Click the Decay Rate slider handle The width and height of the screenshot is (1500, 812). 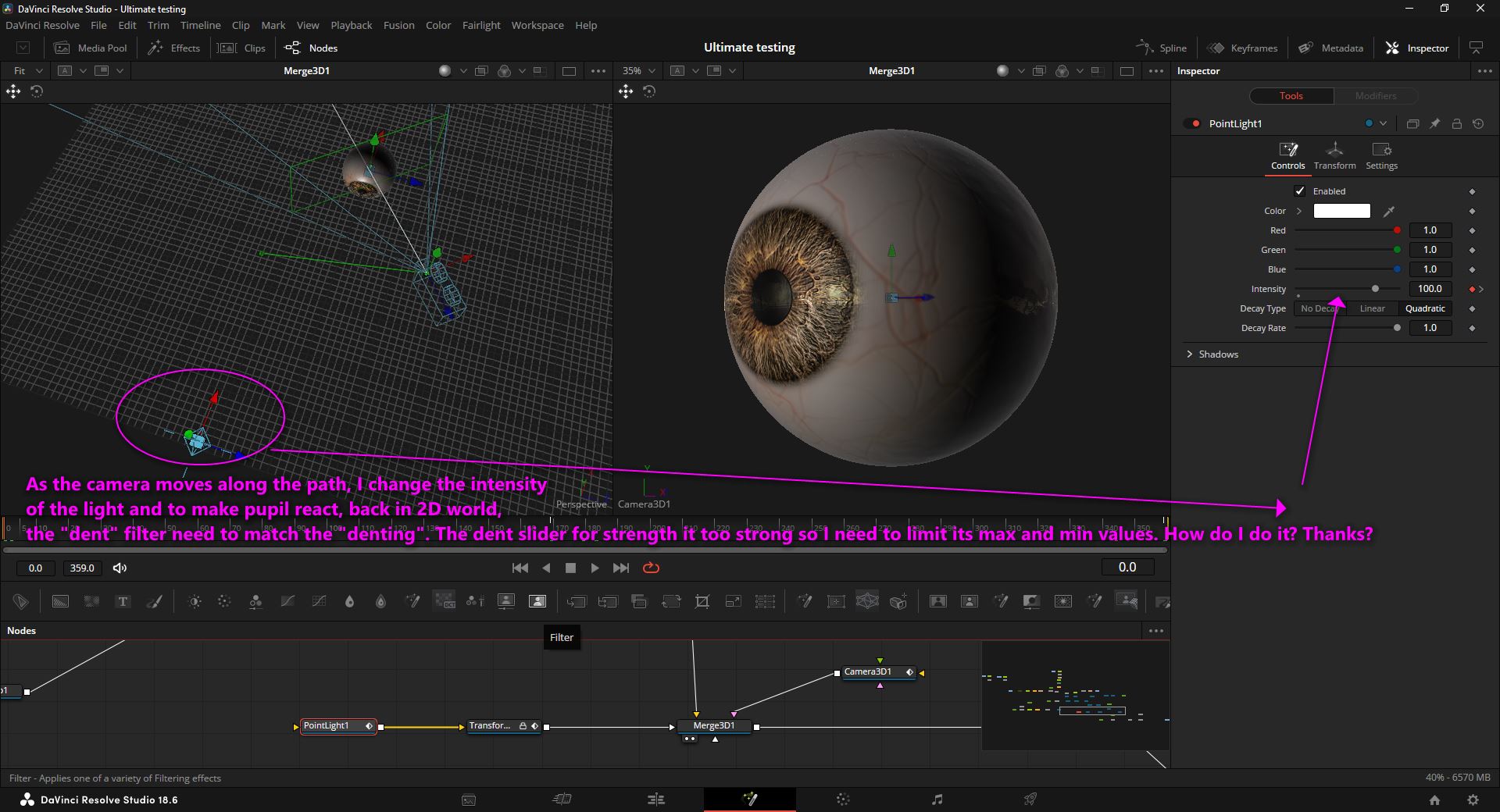coord(1397,328)
